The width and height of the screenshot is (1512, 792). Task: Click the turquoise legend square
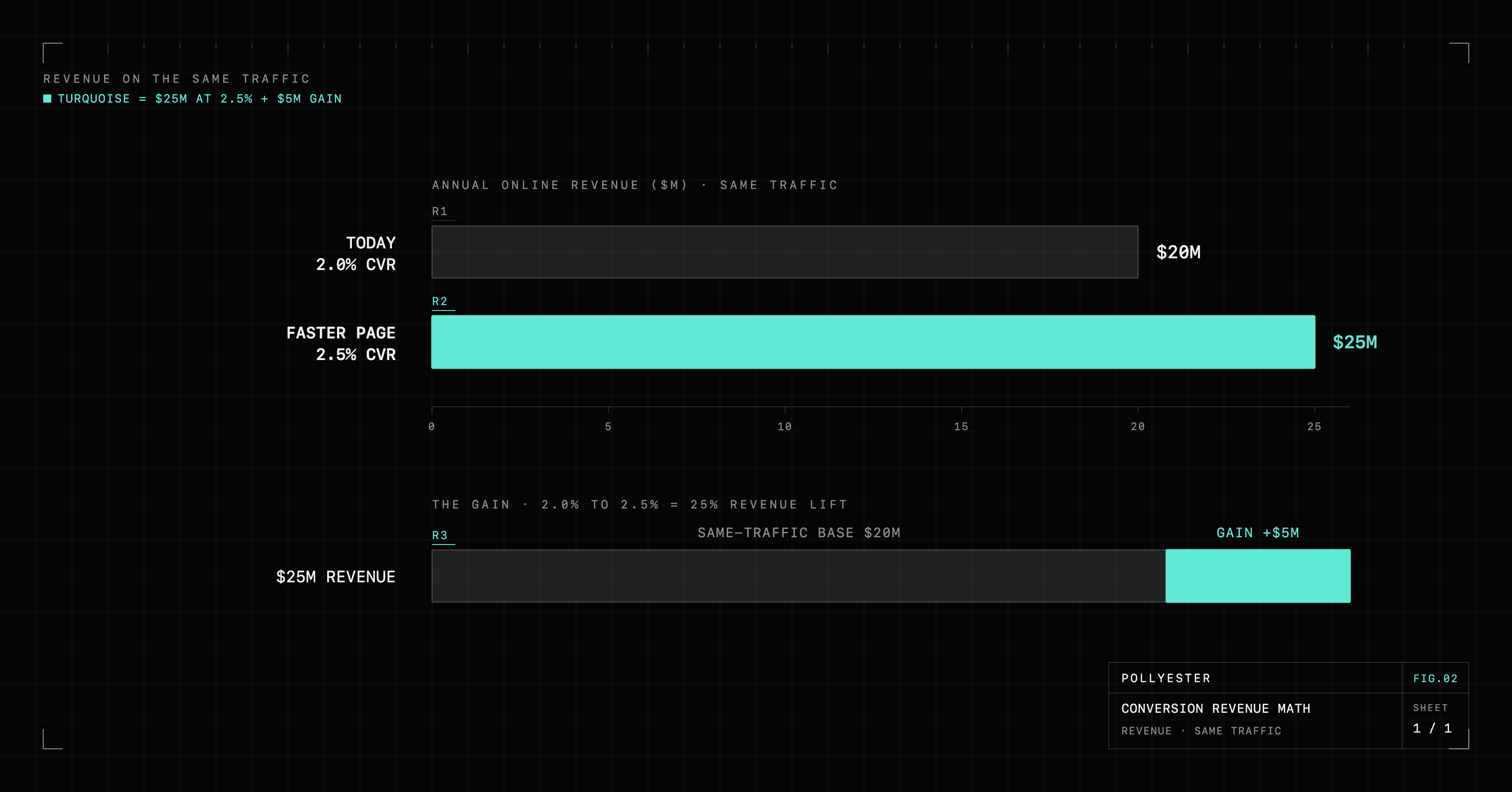point(48,99)
